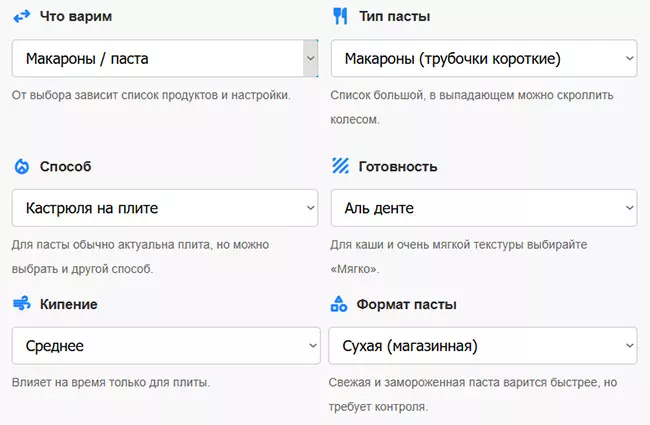Click the Способ label
Viewport: 650px width, 425px height.
click(65, 166)
